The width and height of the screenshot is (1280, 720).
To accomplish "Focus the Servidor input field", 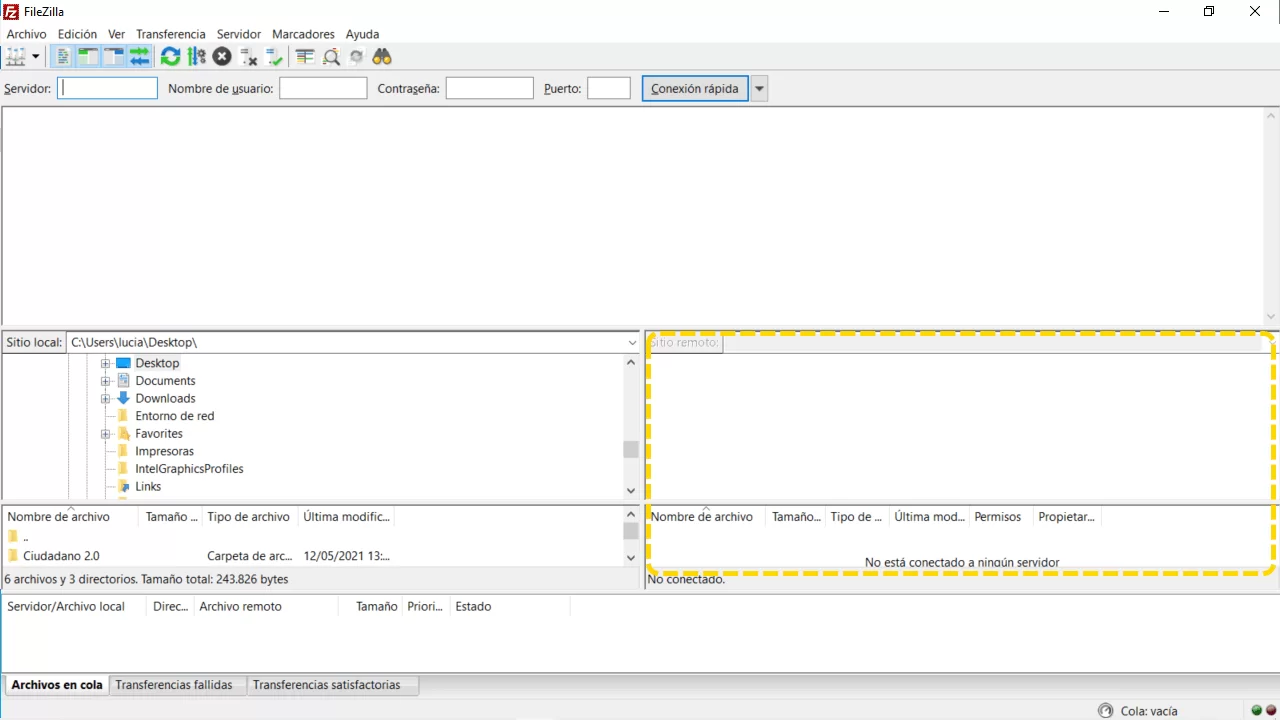I will [107, 88].
